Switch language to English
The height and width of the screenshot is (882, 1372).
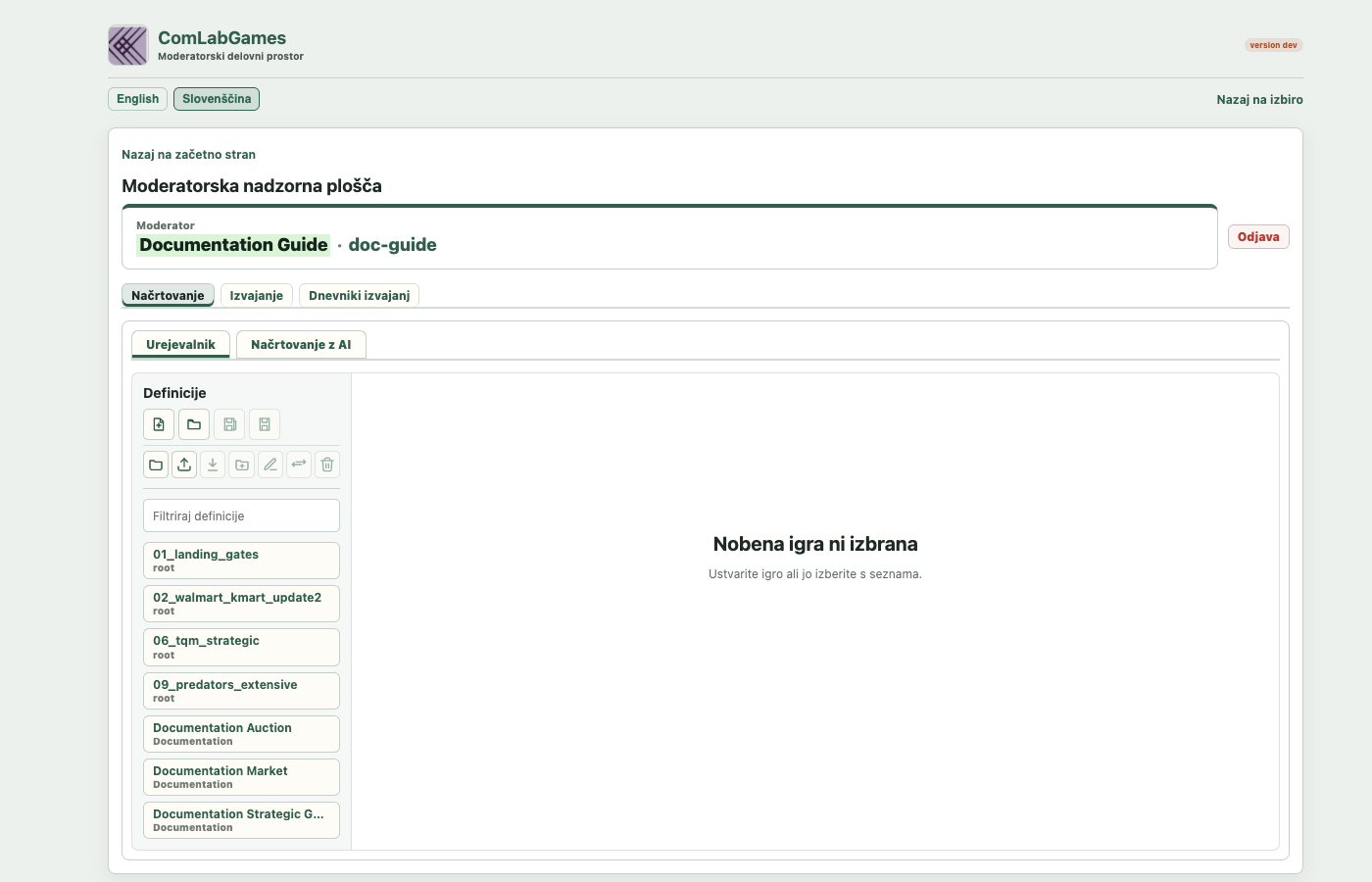coord(137,99)
